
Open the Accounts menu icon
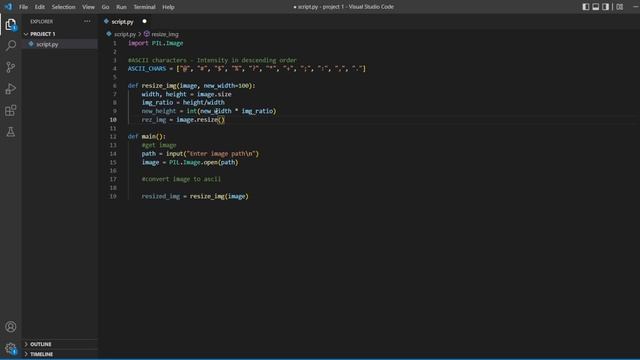coord(11,327)
